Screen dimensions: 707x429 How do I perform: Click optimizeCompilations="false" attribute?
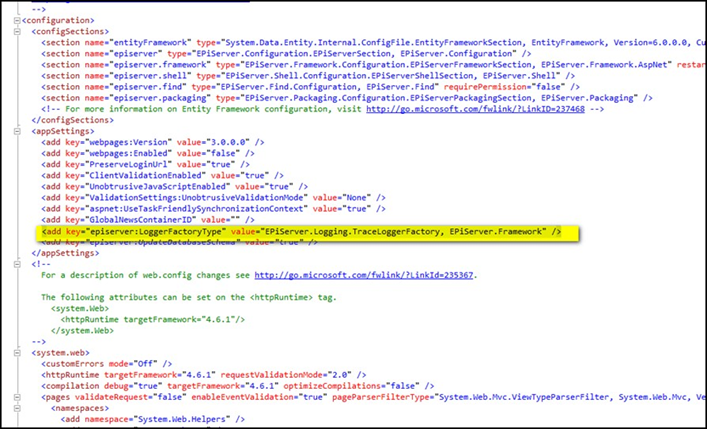tap(353, 386)
